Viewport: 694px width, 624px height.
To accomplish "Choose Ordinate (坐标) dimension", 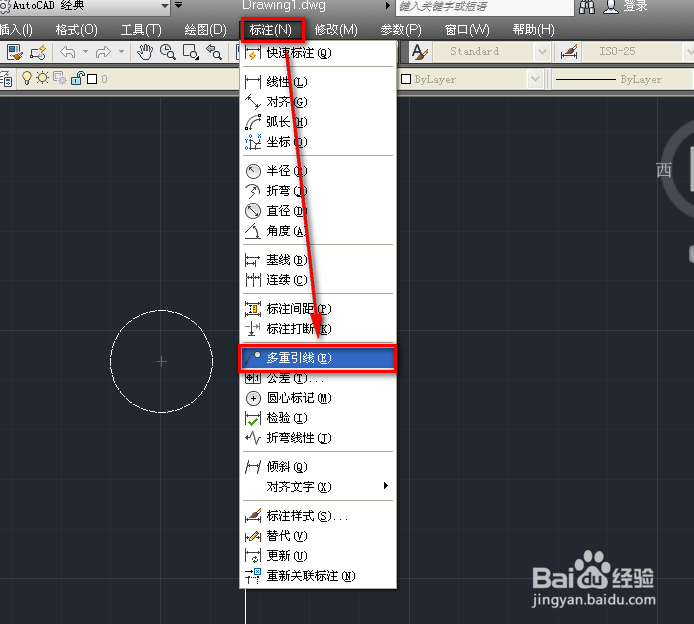I will [318, 142].
